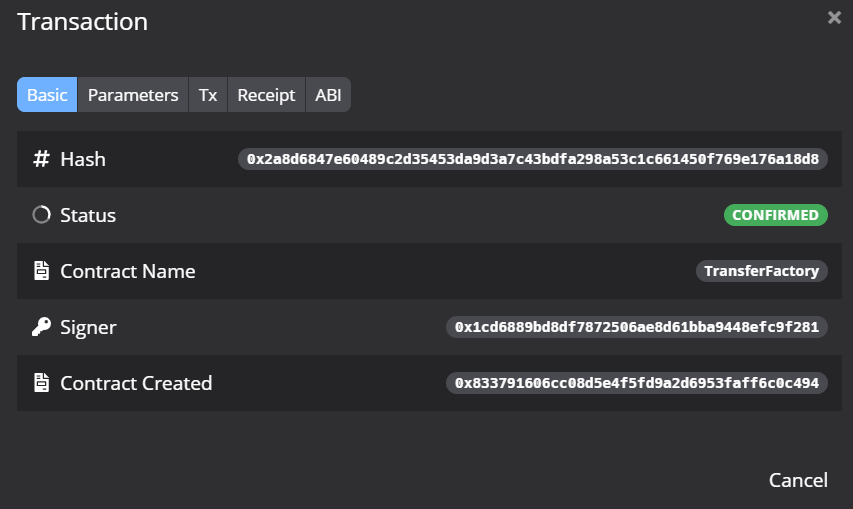Click the Status spinner icon
The image size is (853, 509).
click(x=41, y=215)
